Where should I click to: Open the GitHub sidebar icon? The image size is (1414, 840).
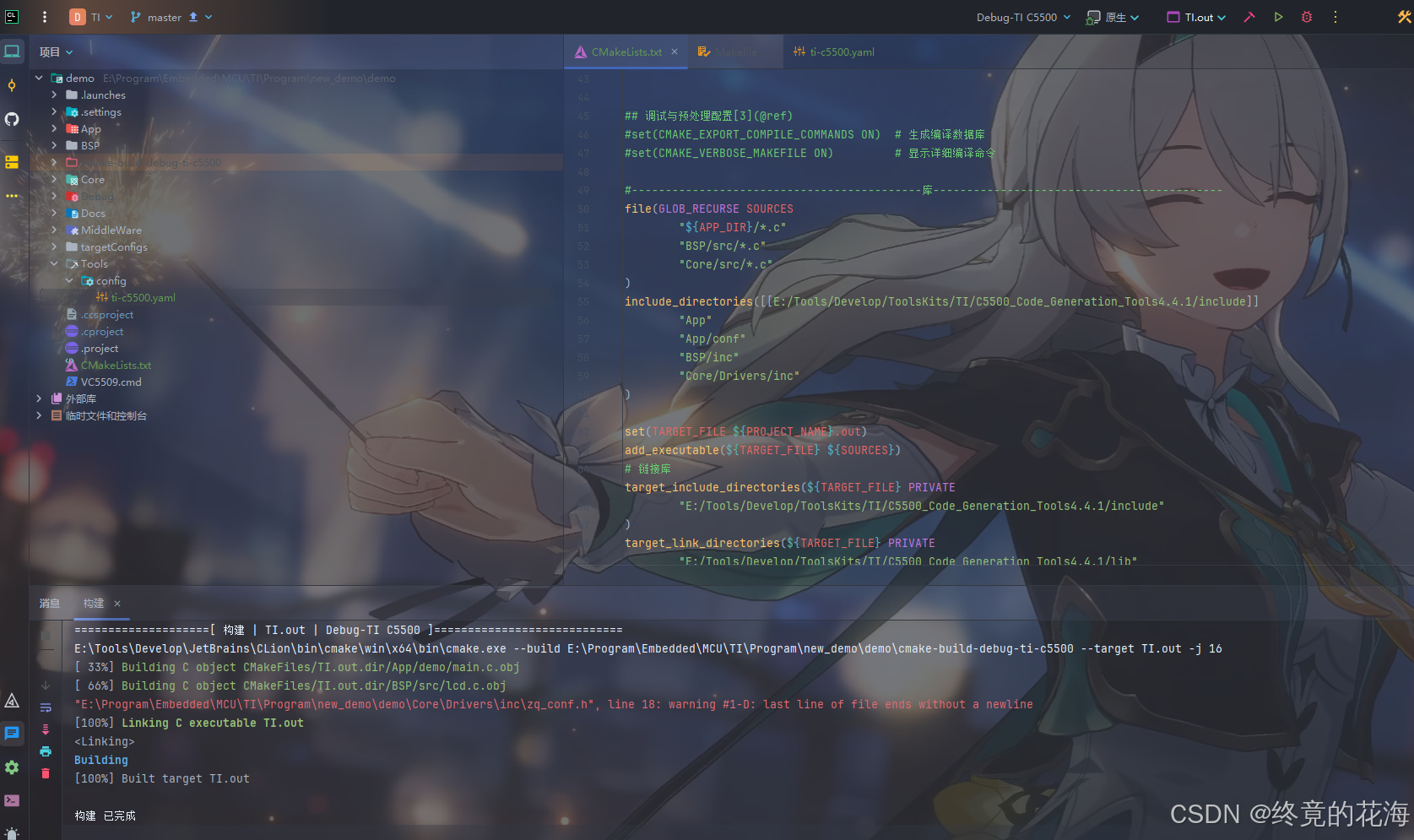(12, 119)
